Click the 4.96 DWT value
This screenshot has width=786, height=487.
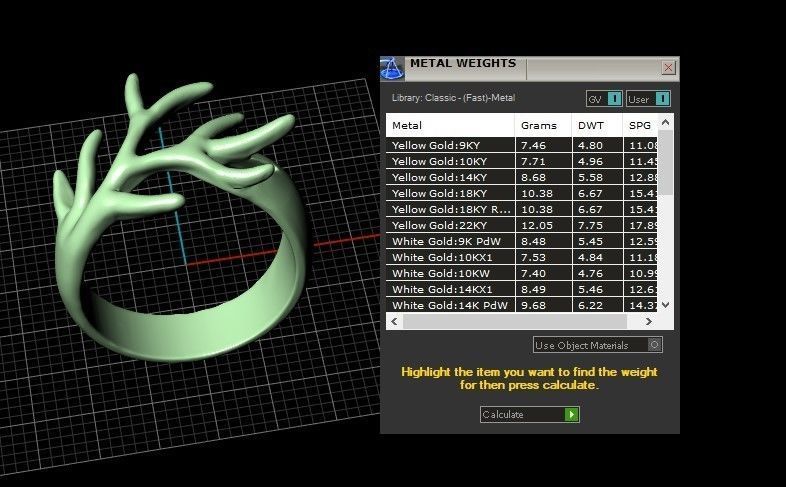tap(590, 161)
